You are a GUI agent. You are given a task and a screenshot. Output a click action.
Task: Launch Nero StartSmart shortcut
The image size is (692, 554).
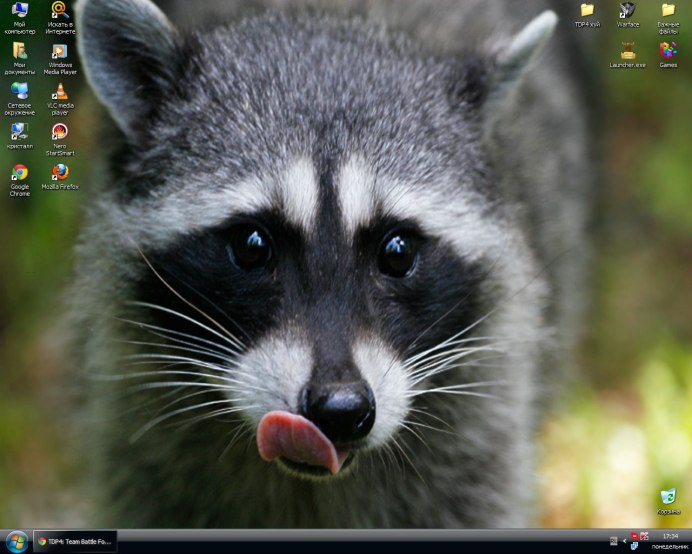60,139
